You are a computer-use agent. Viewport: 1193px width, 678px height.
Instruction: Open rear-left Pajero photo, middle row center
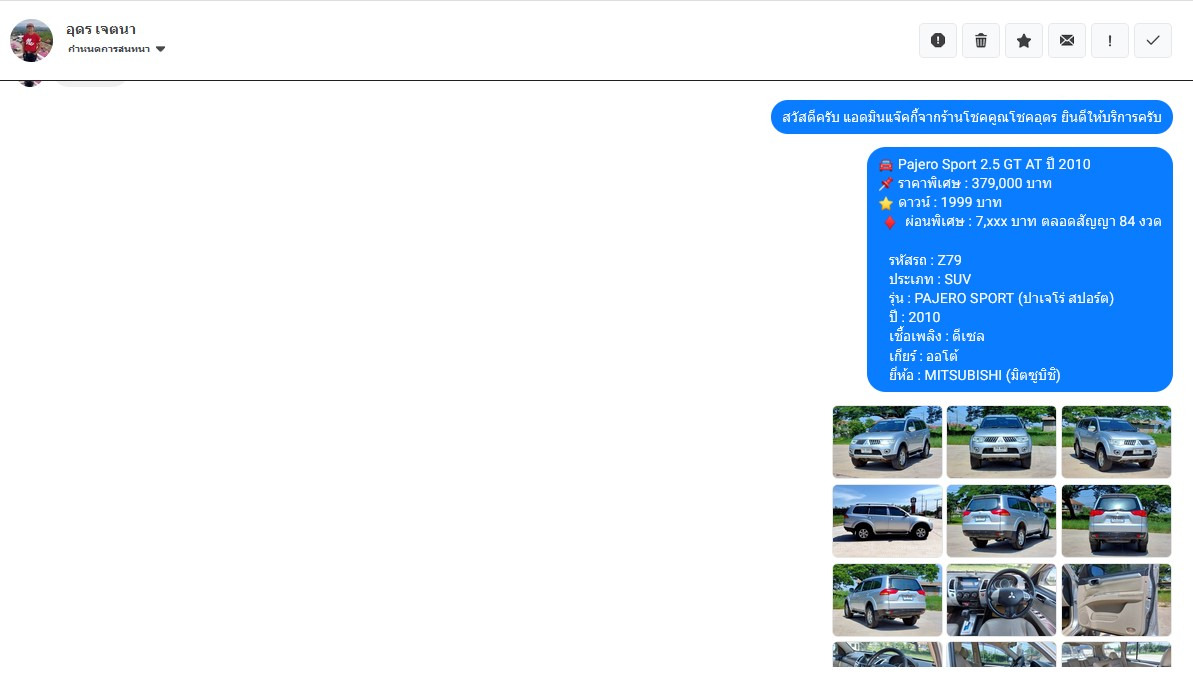point(1001,521)
